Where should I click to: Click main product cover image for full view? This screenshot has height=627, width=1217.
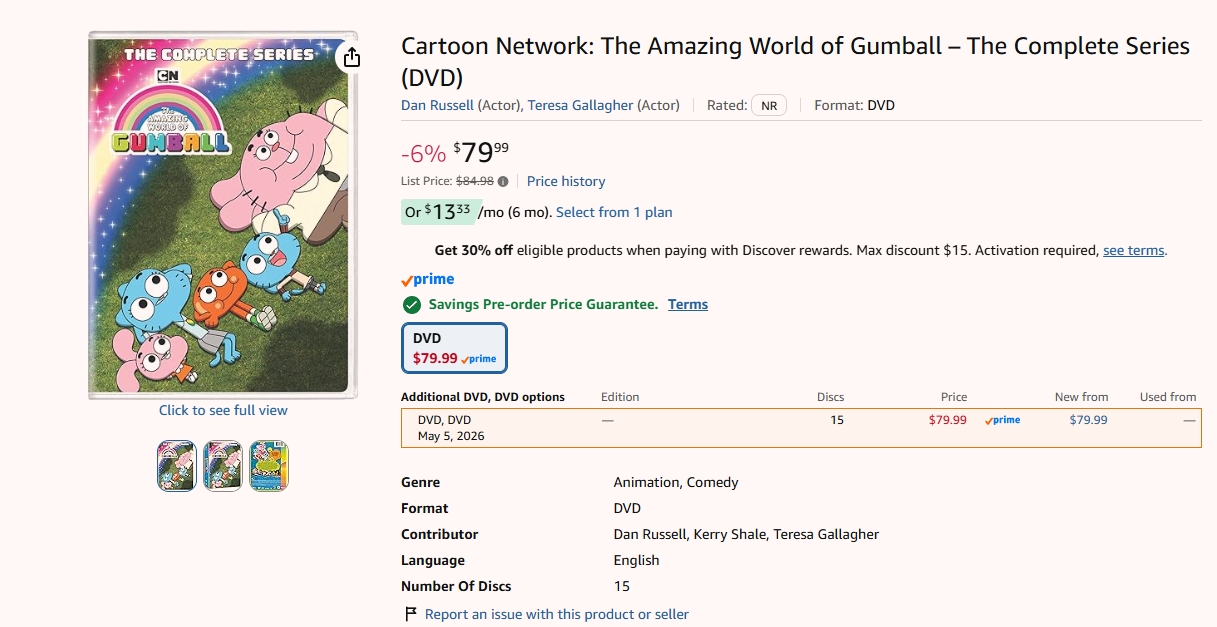[223, 215]
